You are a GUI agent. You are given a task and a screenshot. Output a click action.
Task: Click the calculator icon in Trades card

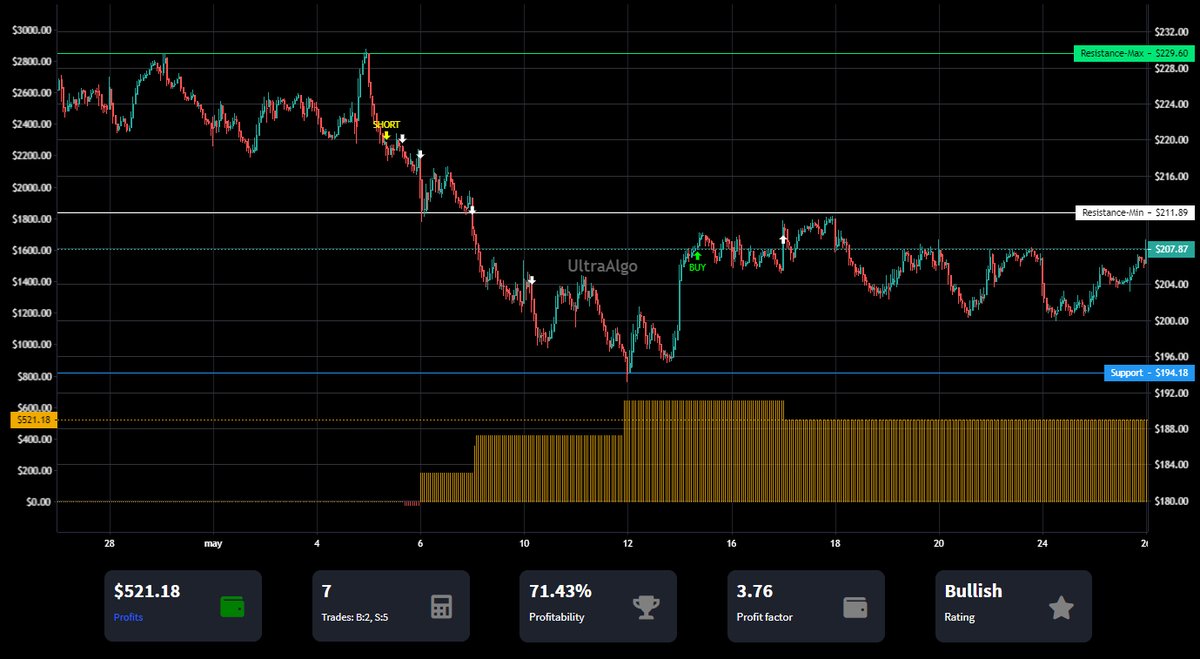click(x=441, y=606)
